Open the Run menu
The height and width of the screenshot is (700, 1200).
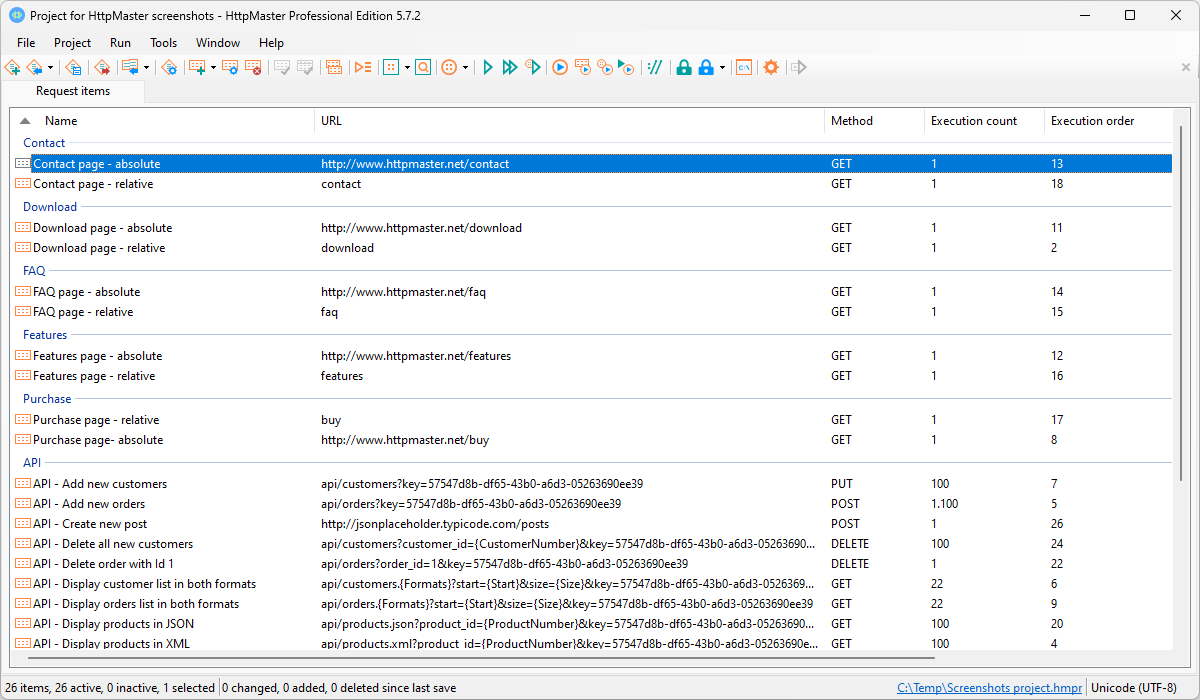tap(120, 43)
